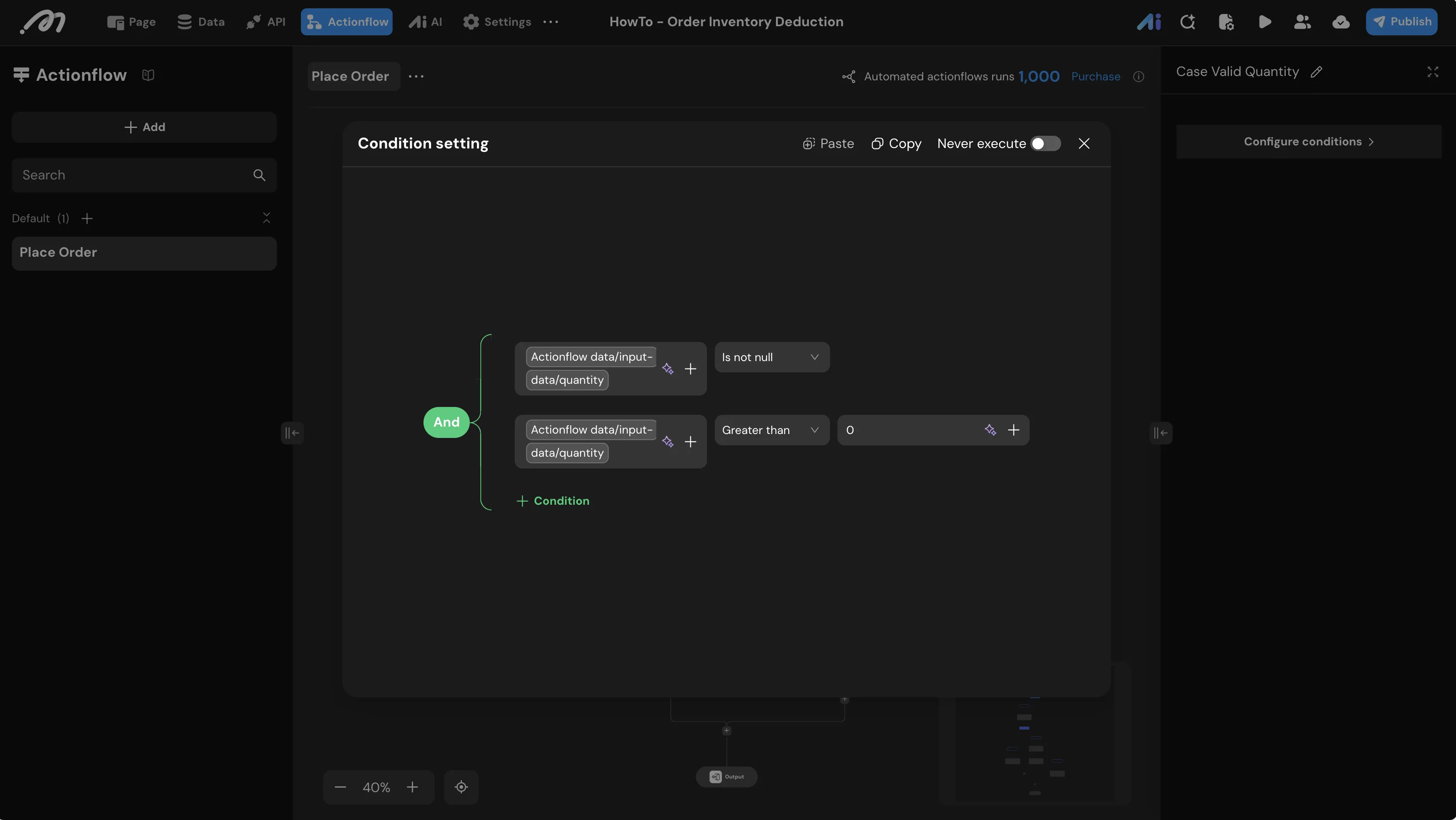Click the Momen logo icon
Image resolution: width=1456 pixels, height=820 pixels.
43,22
